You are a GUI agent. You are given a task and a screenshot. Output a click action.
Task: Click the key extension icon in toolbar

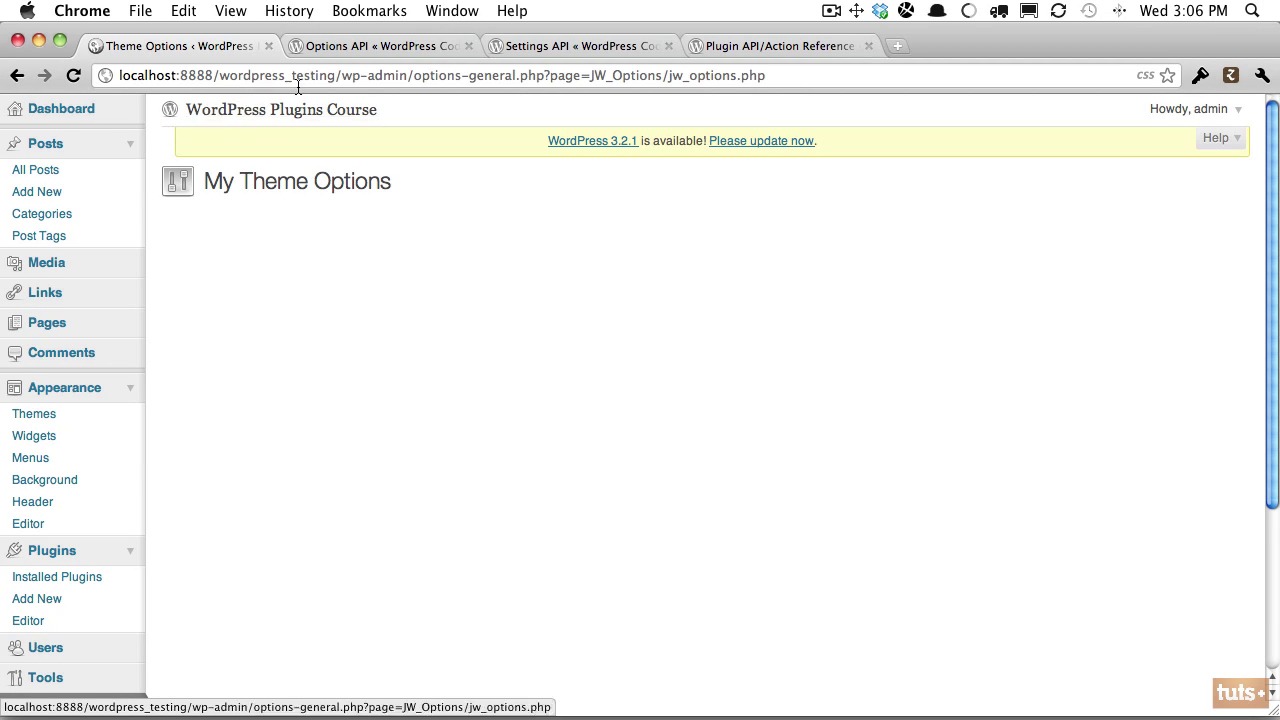1200,75
